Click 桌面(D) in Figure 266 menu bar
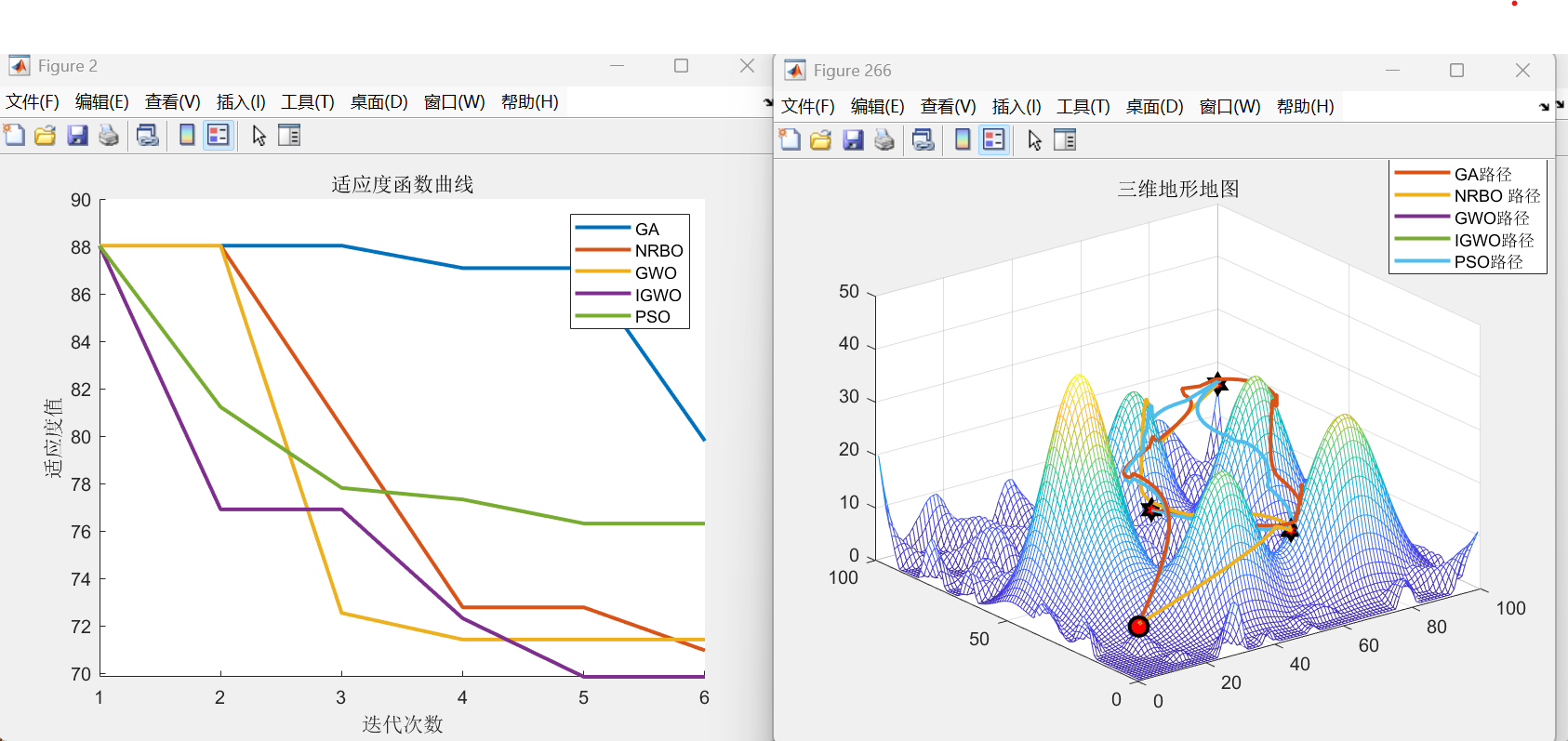This screenshot has height=741, width=1568. pos(1154,107)
